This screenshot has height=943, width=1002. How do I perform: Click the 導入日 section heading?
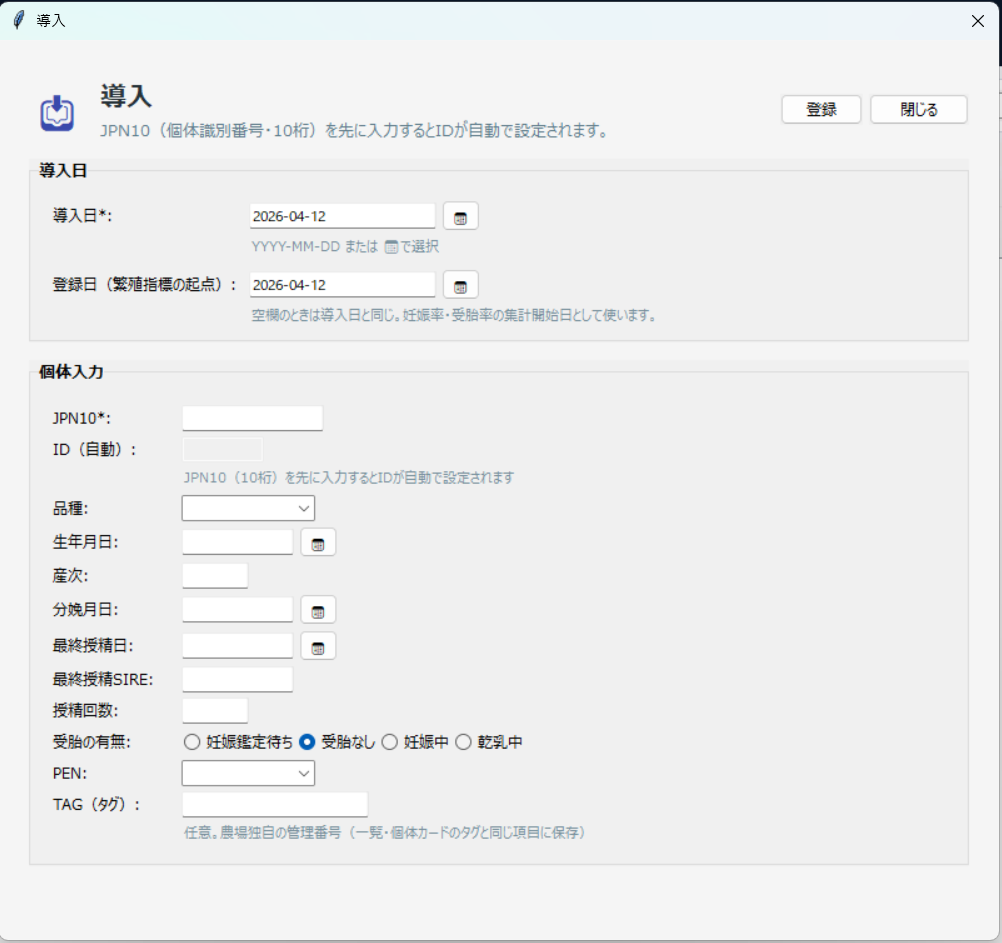point(63,171)
